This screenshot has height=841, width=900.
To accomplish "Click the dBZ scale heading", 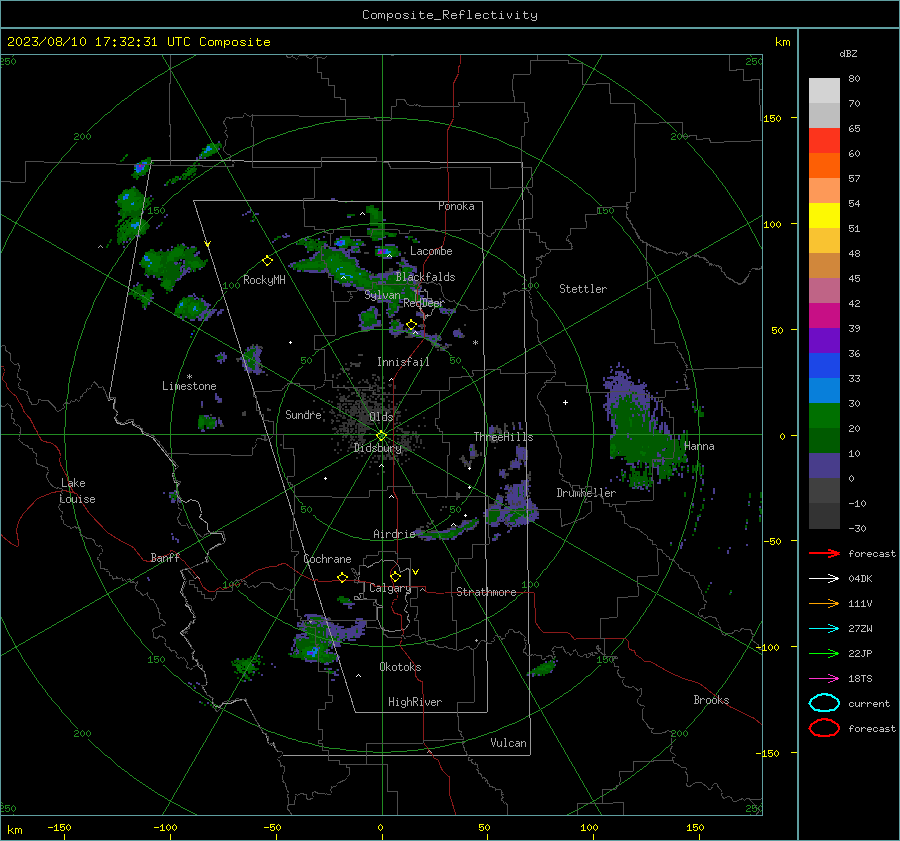I will coord(848,54).
